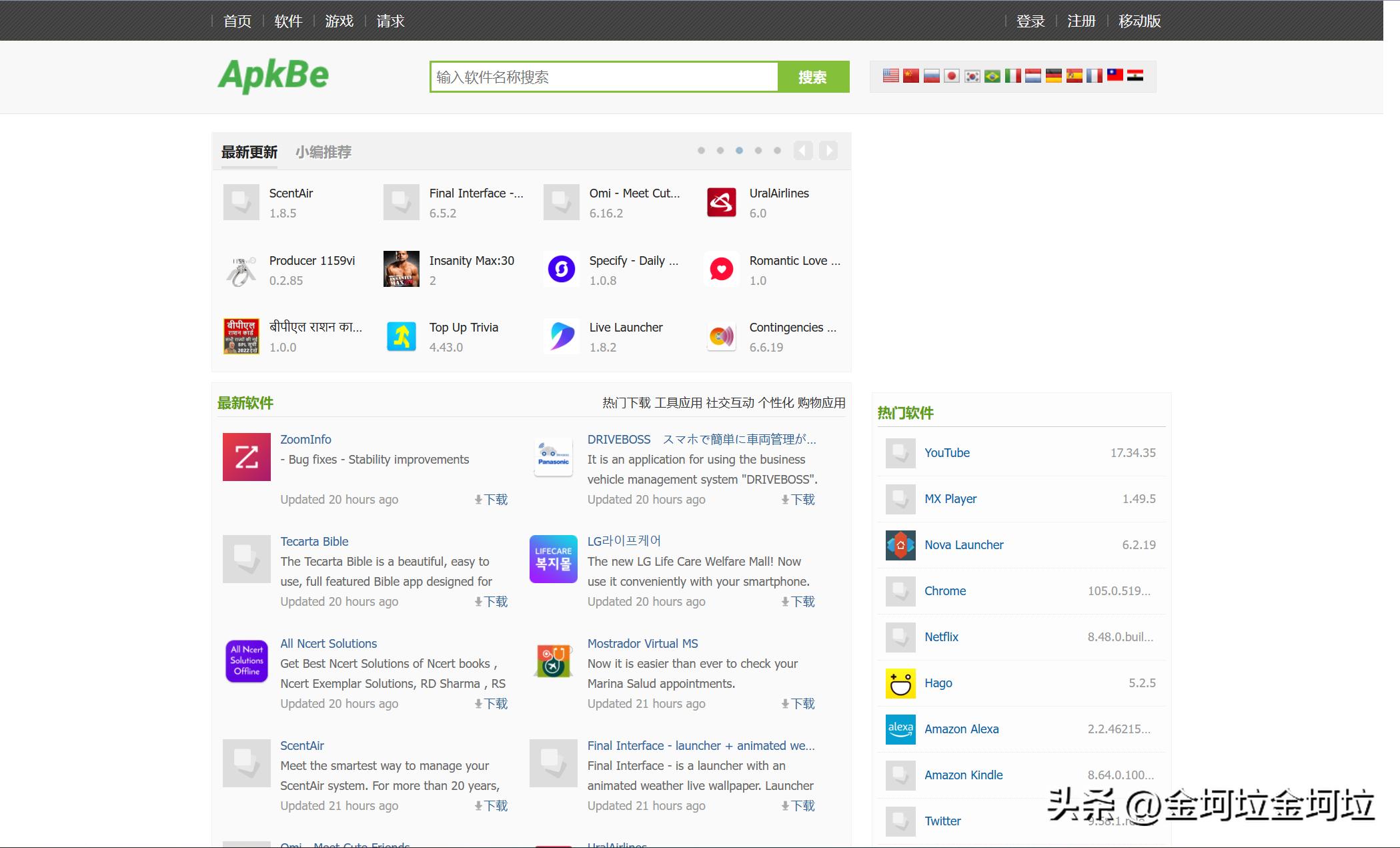1400x848 pixels.
Task: Choose the German flag language option
Action: pos(1053,76)
